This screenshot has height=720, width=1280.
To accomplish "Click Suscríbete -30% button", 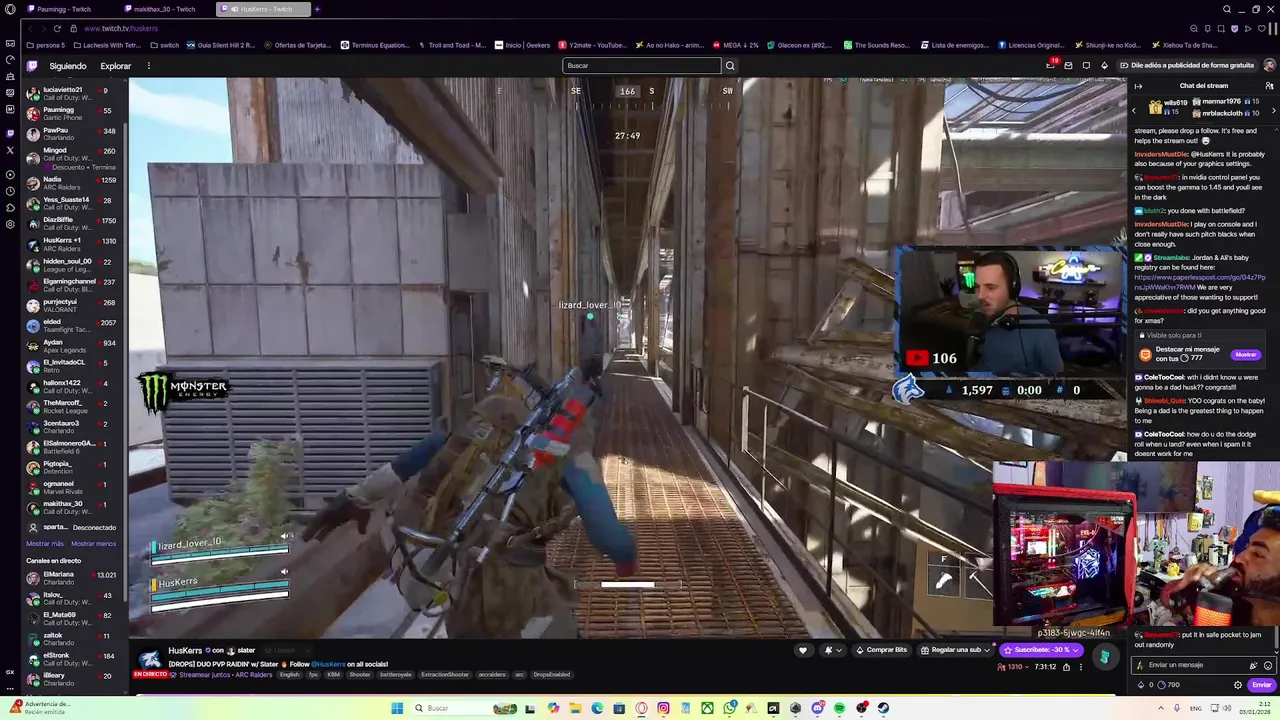I will point(1042,650).
